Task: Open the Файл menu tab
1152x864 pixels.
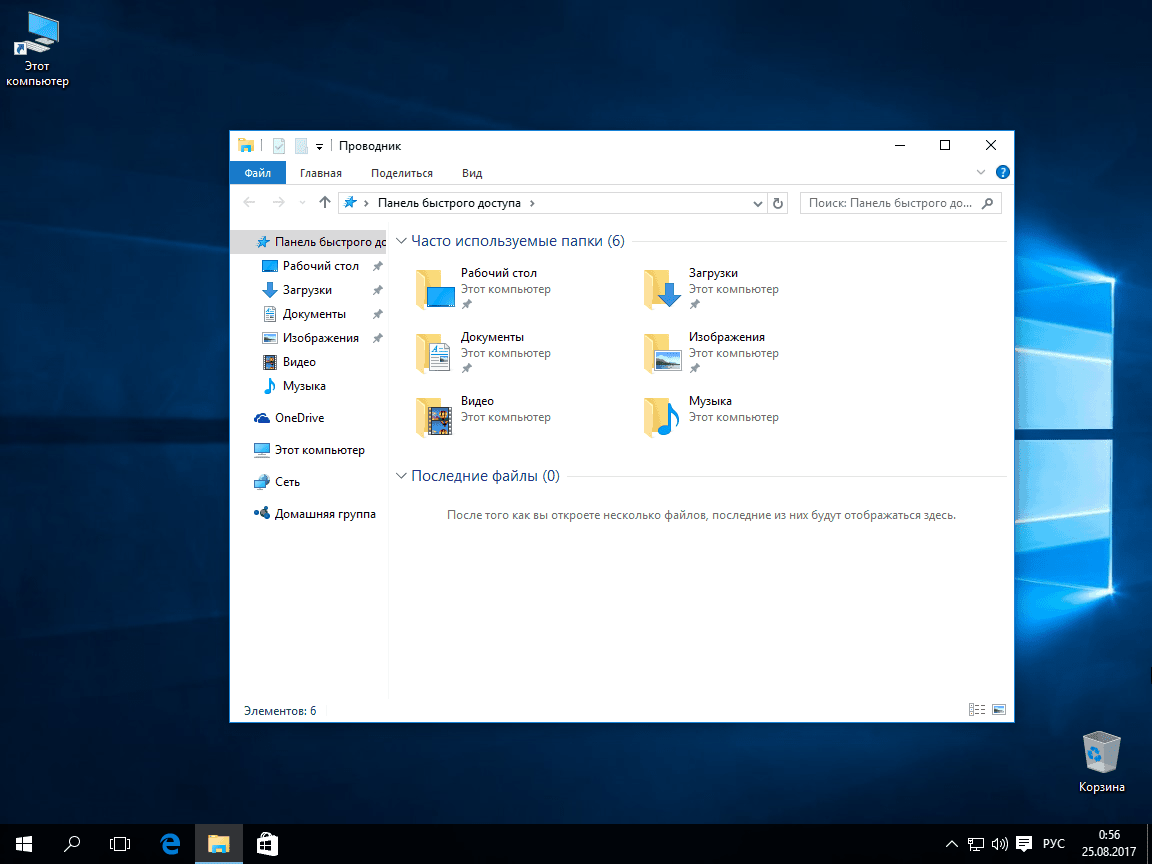Action: coord(257,173)
